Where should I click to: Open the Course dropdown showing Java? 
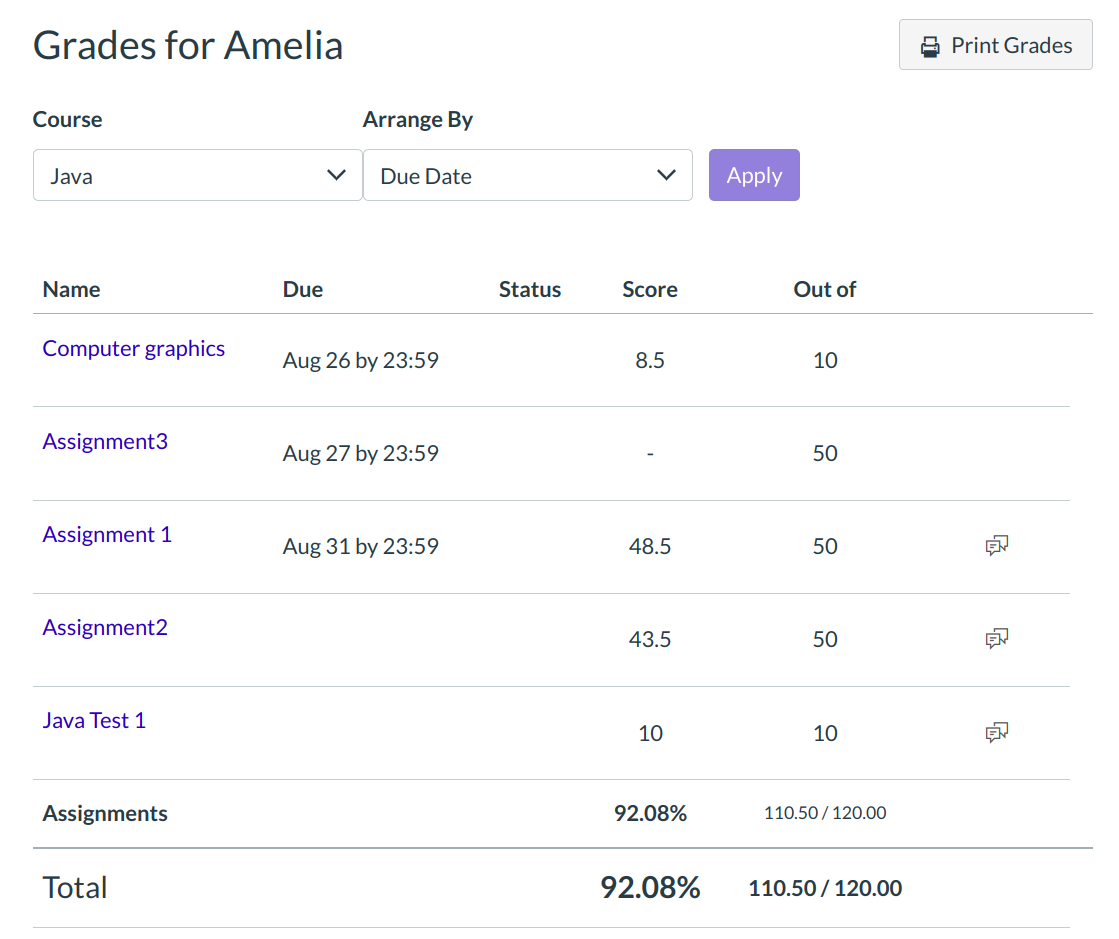click(x=197, y=176)
